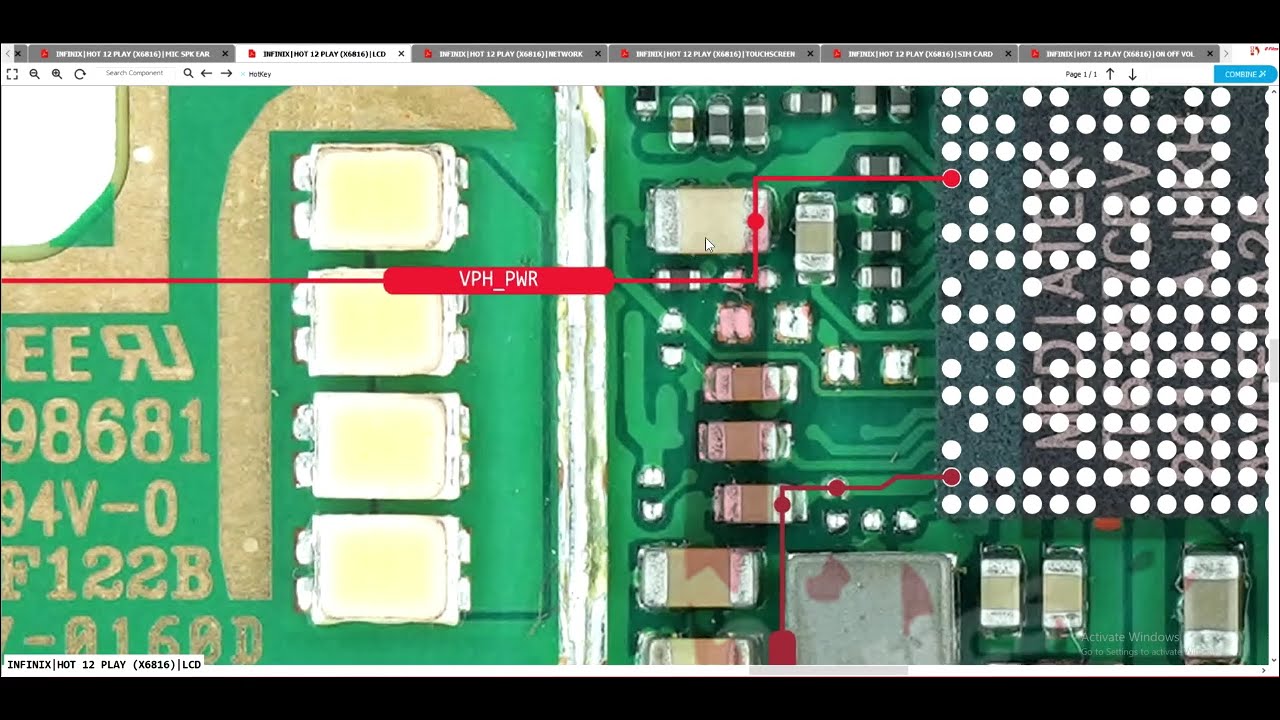1280x720 pixels.
Task: Click the PDF icon on SIM CARD tab
Action: (x=837, y=54)
